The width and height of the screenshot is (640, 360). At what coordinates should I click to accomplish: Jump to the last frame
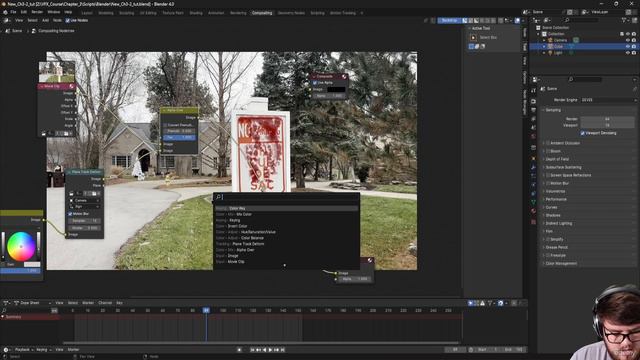click(282, 350)
